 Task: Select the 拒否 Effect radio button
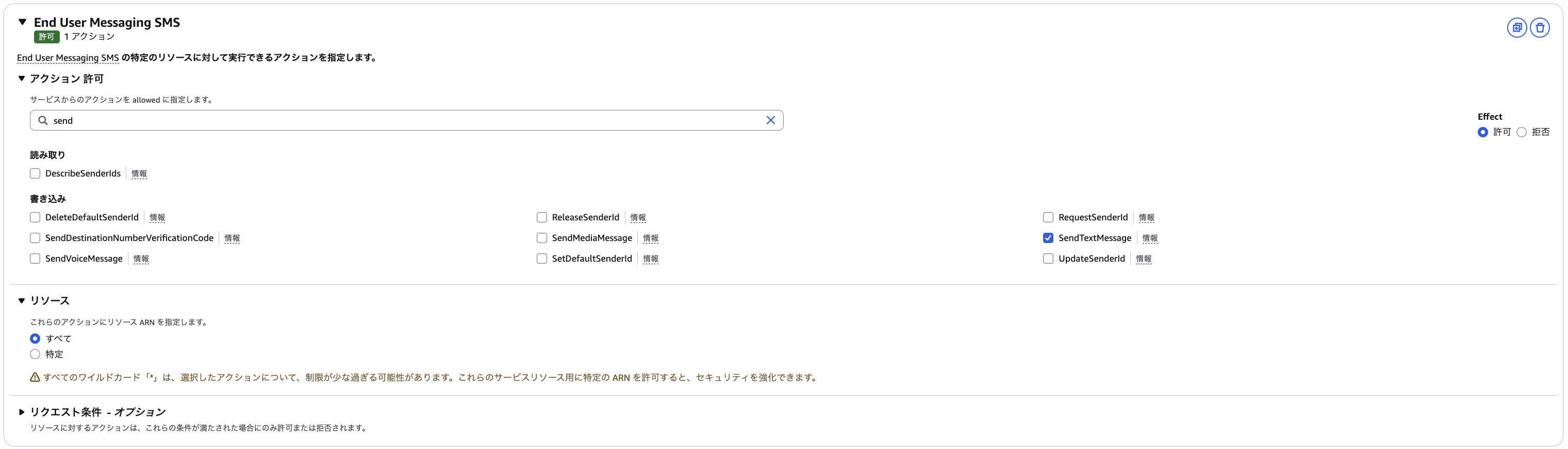1521,132
